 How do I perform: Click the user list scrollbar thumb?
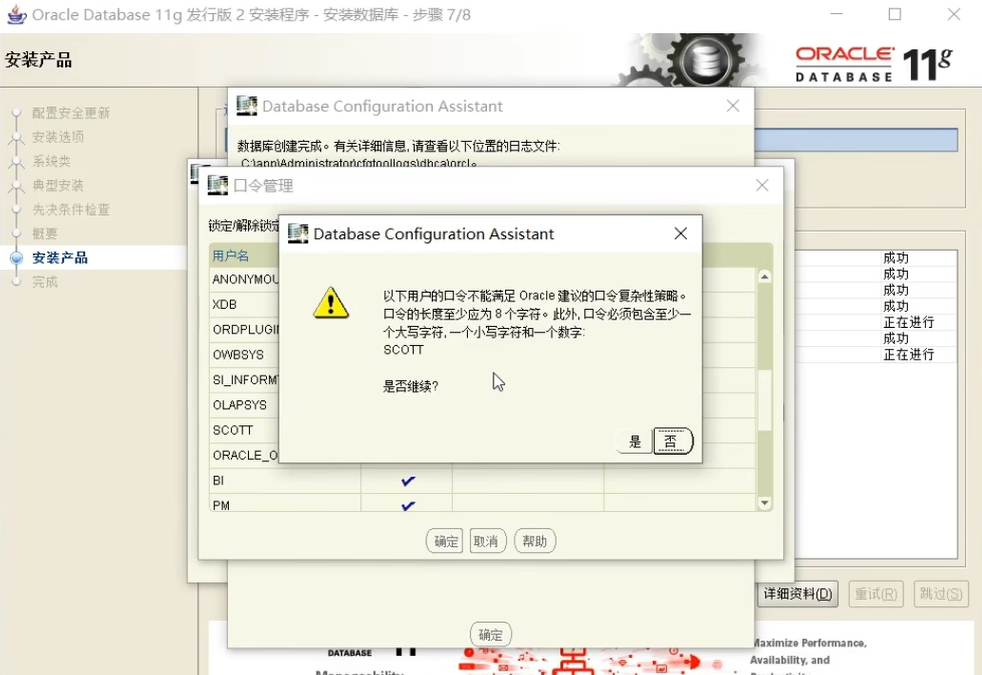[765, 401]
